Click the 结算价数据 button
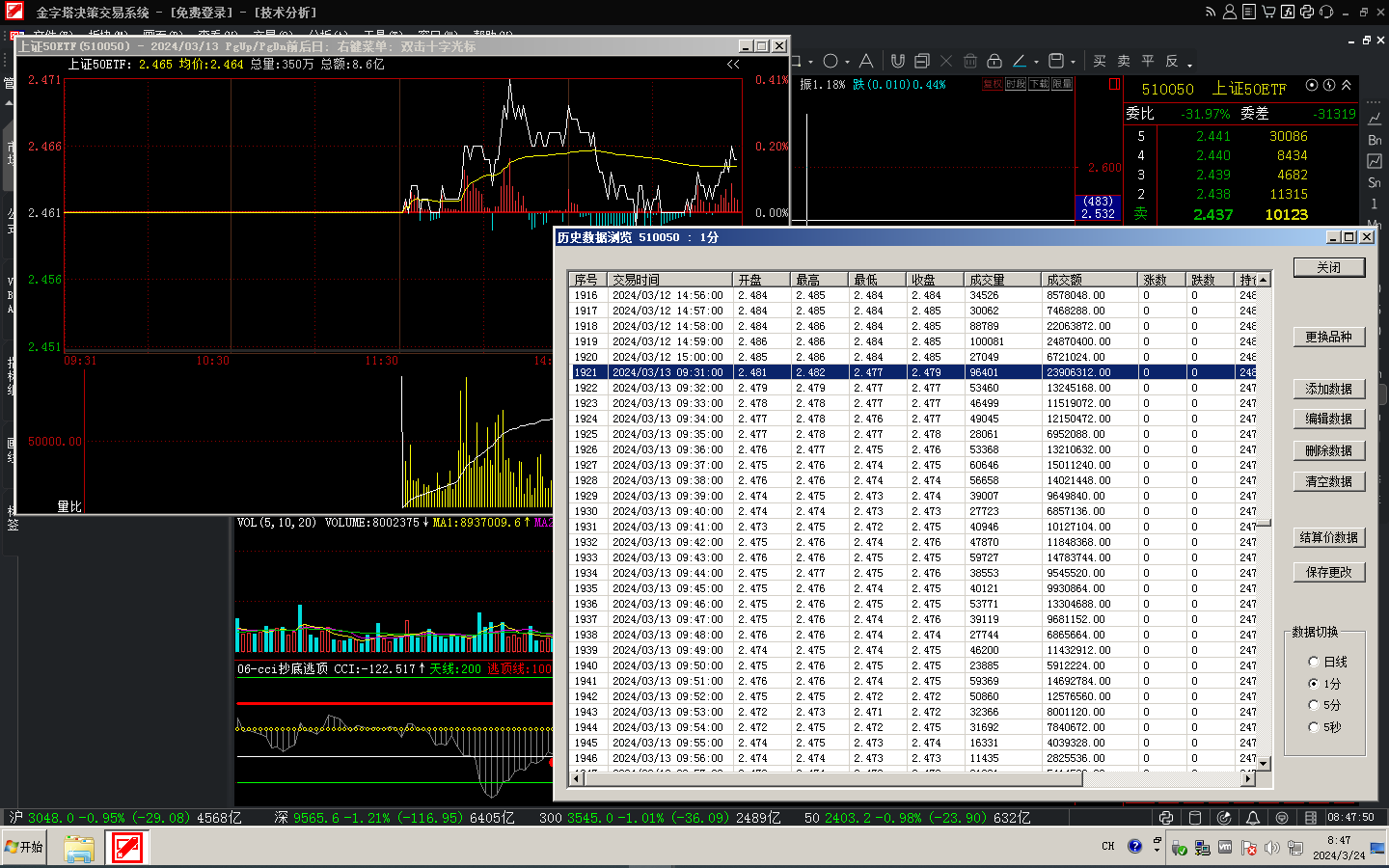The width and height of the screenshot is (1389, 868). tap(1329, 537)
